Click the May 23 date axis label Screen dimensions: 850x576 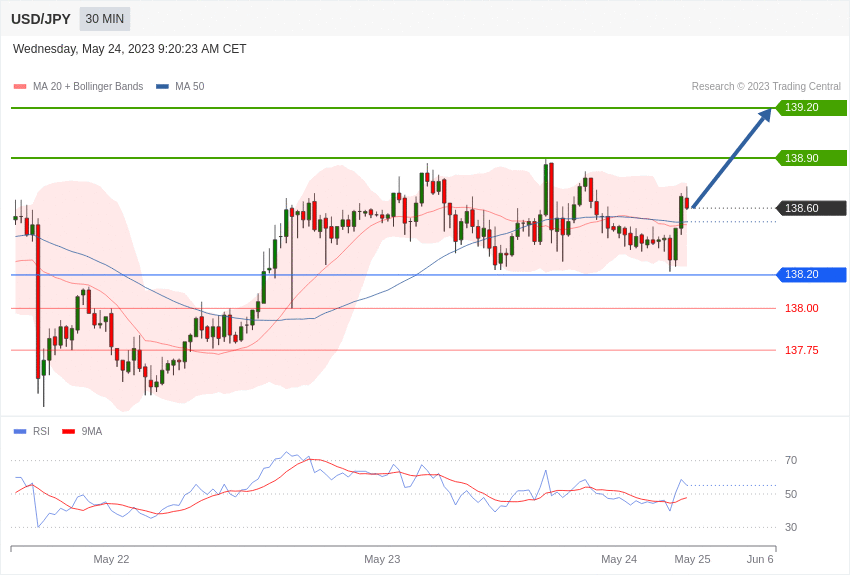point(382,559)
